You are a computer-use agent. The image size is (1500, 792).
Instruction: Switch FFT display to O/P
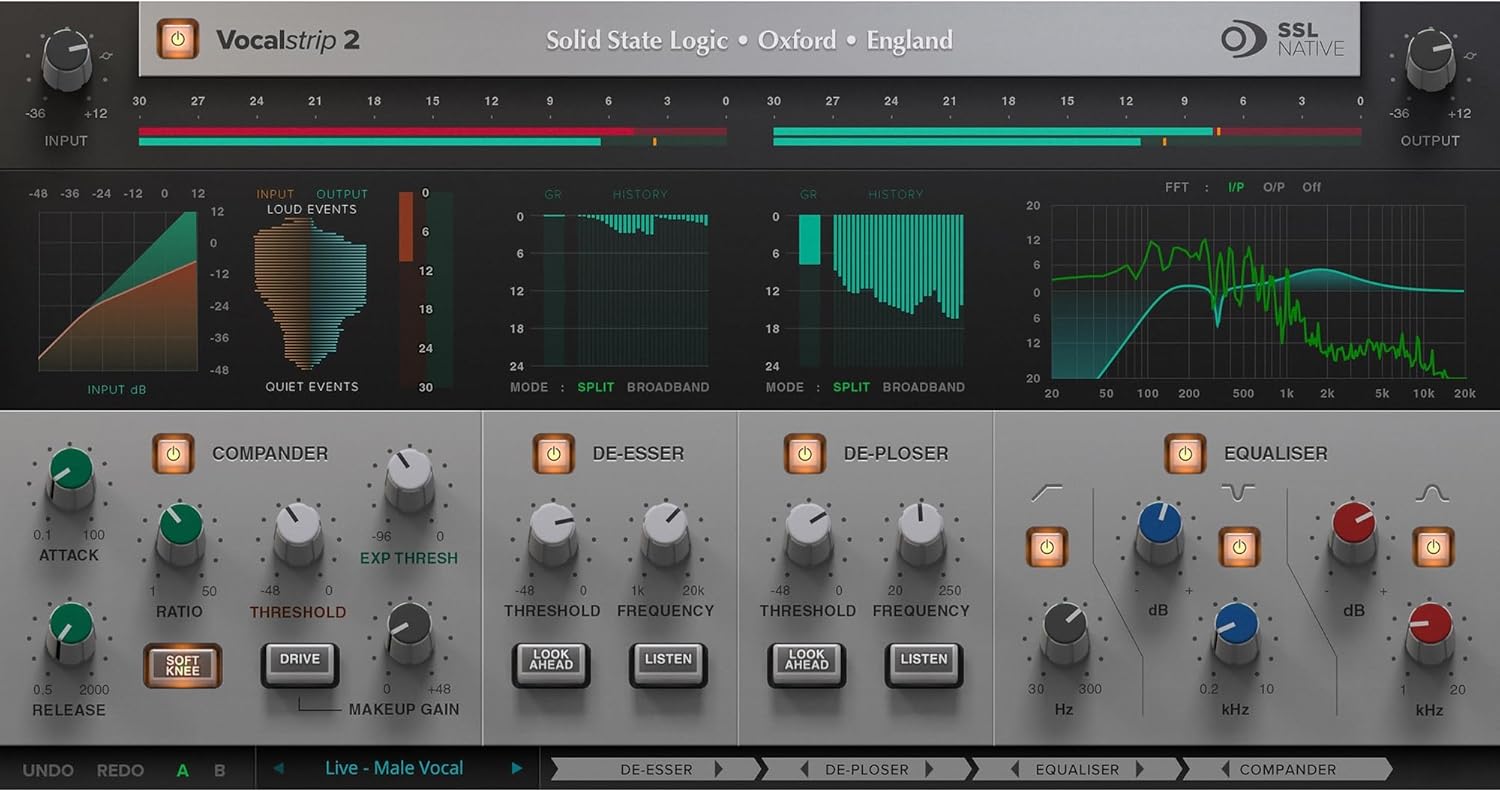tap(1274, 187)
